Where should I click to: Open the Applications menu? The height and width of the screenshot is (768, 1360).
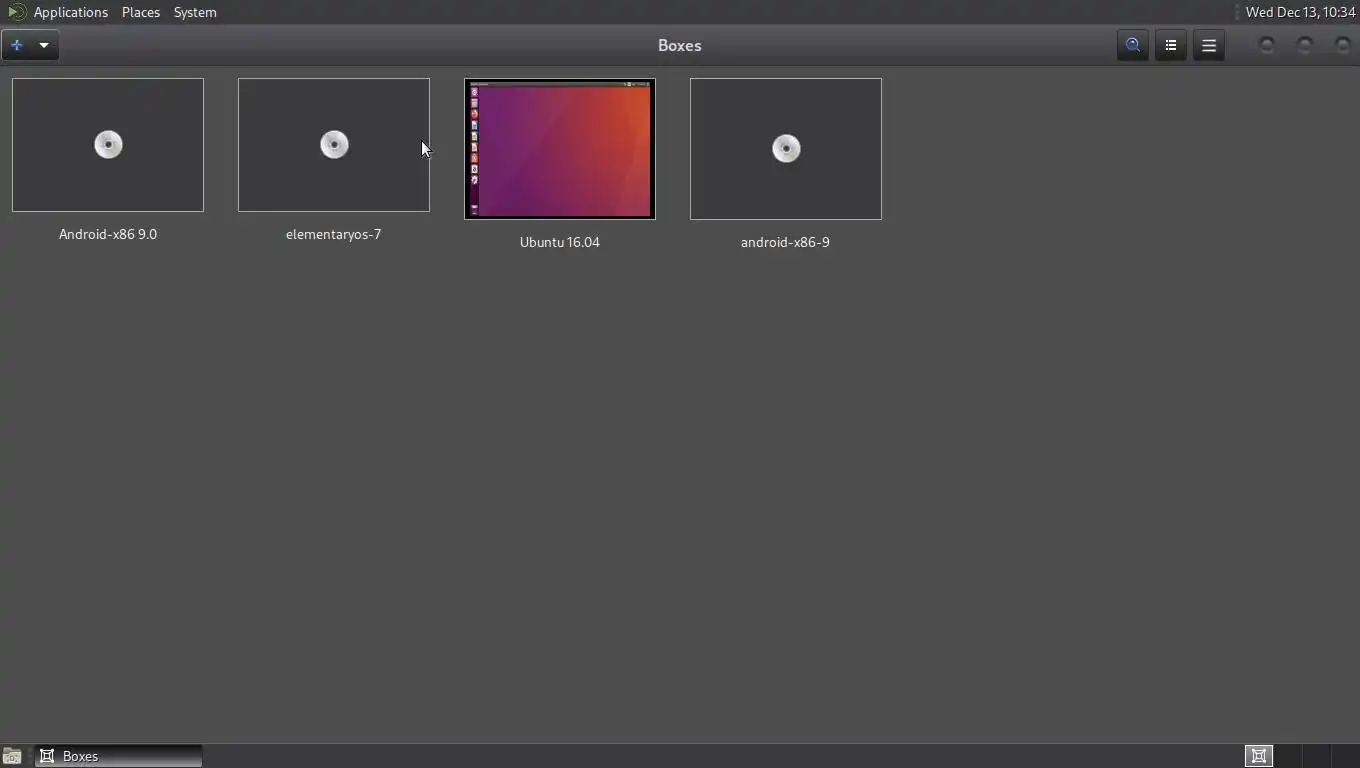pyautogui.click(x=70, y=12)
